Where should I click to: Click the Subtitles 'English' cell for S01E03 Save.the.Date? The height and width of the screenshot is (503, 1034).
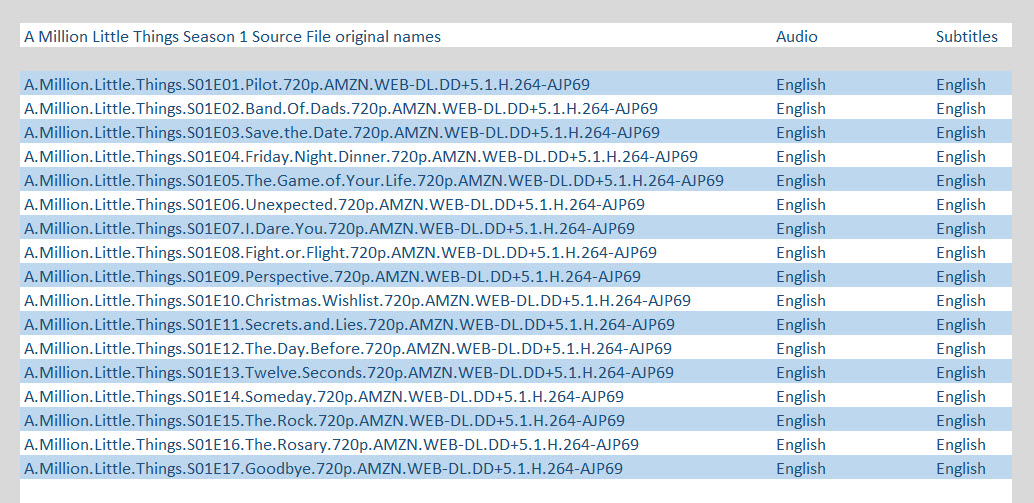click(961, 133)
